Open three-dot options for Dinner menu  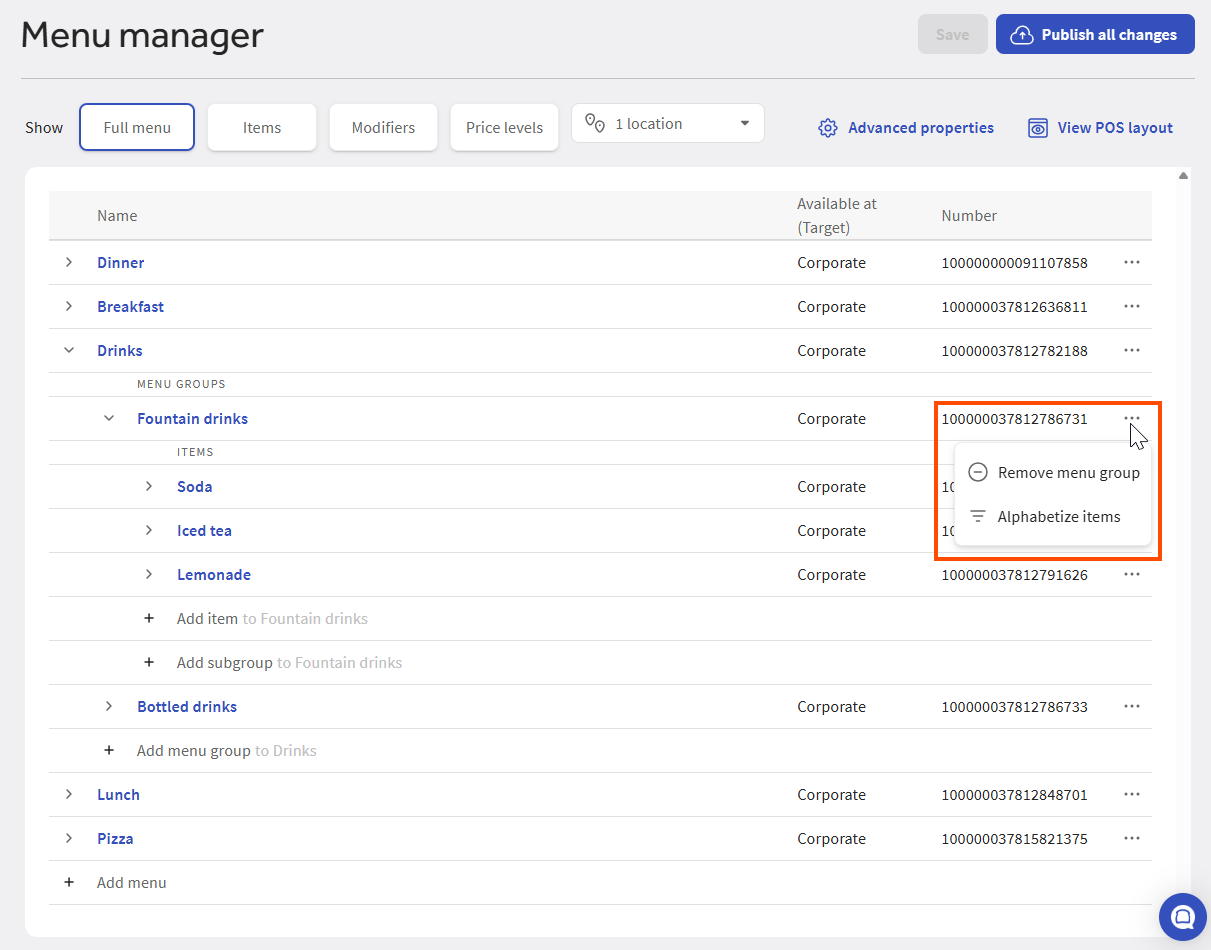pos(1131,262)
